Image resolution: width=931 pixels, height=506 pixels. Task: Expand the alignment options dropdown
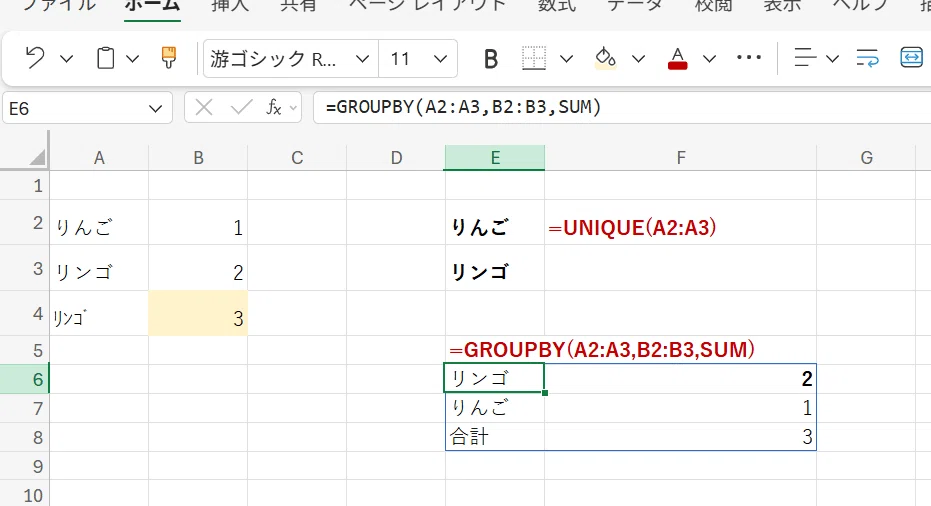tap(832, 59)
